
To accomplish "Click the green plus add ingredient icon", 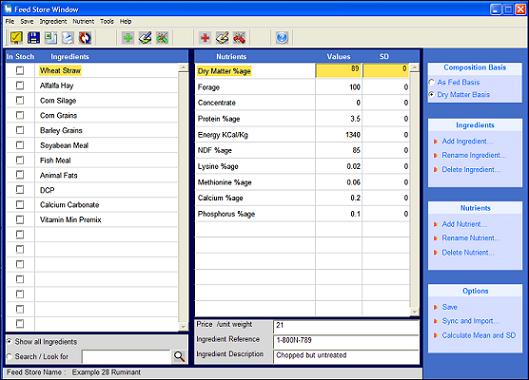I will pos(128,37).
